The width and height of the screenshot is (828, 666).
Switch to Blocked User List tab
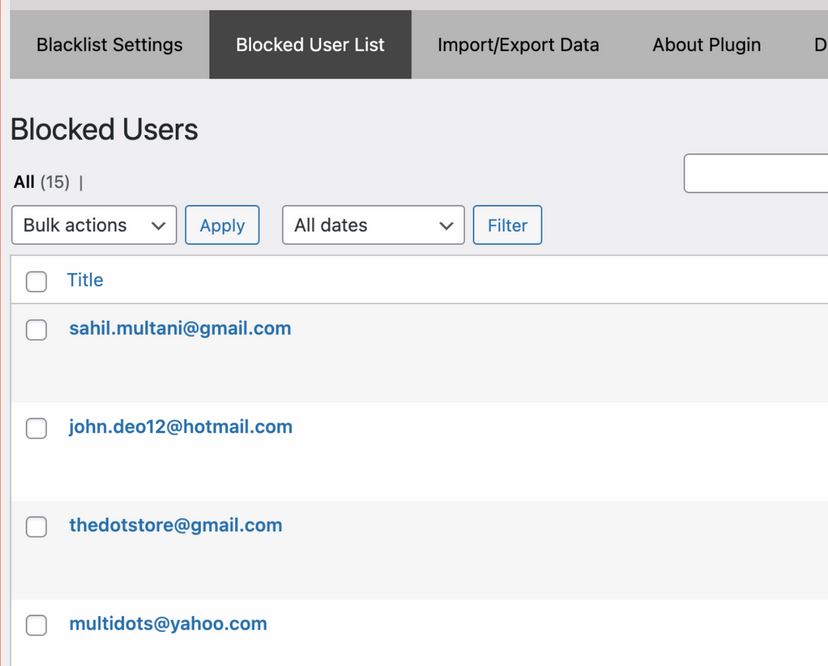click(x=310, y=45)
